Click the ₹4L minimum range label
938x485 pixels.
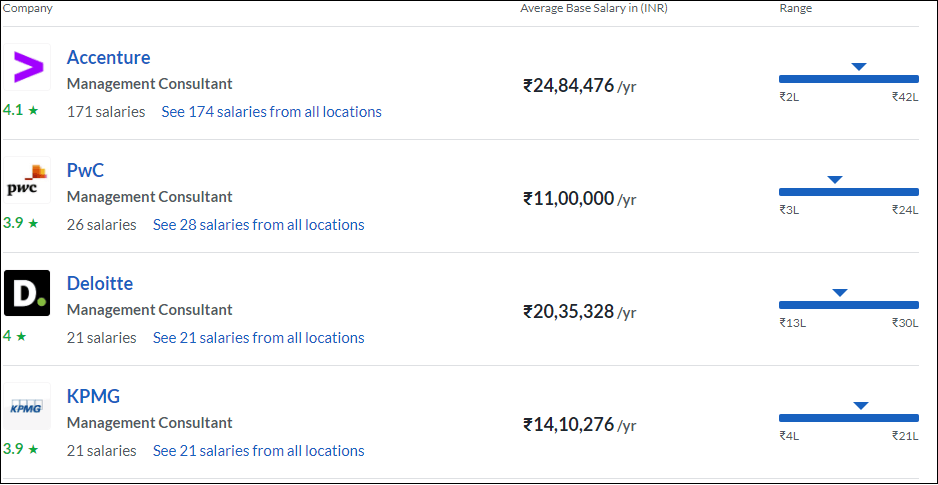pos(789,436)
